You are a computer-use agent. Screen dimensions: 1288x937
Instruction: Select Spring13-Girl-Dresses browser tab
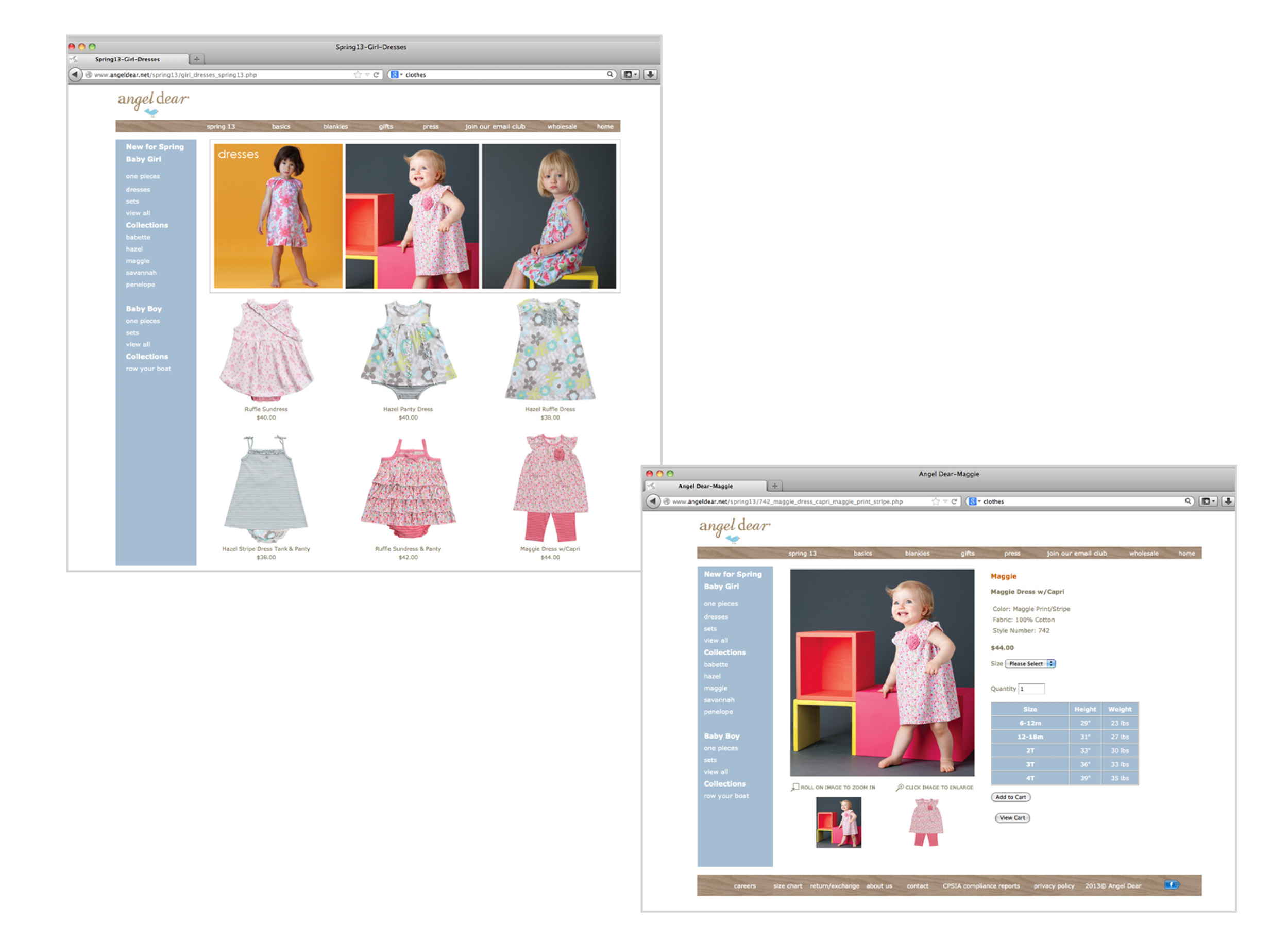(128, 59)
